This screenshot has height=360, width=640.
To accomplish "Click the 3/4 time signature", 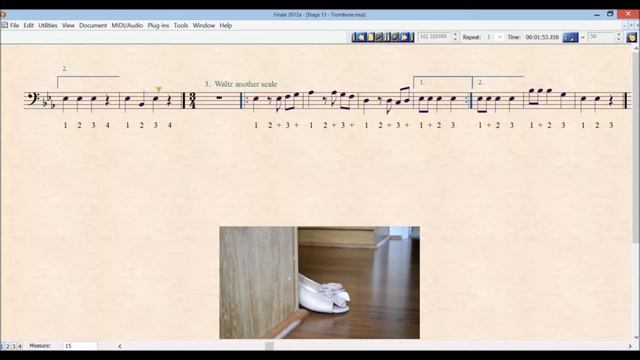I will (193, 100).
